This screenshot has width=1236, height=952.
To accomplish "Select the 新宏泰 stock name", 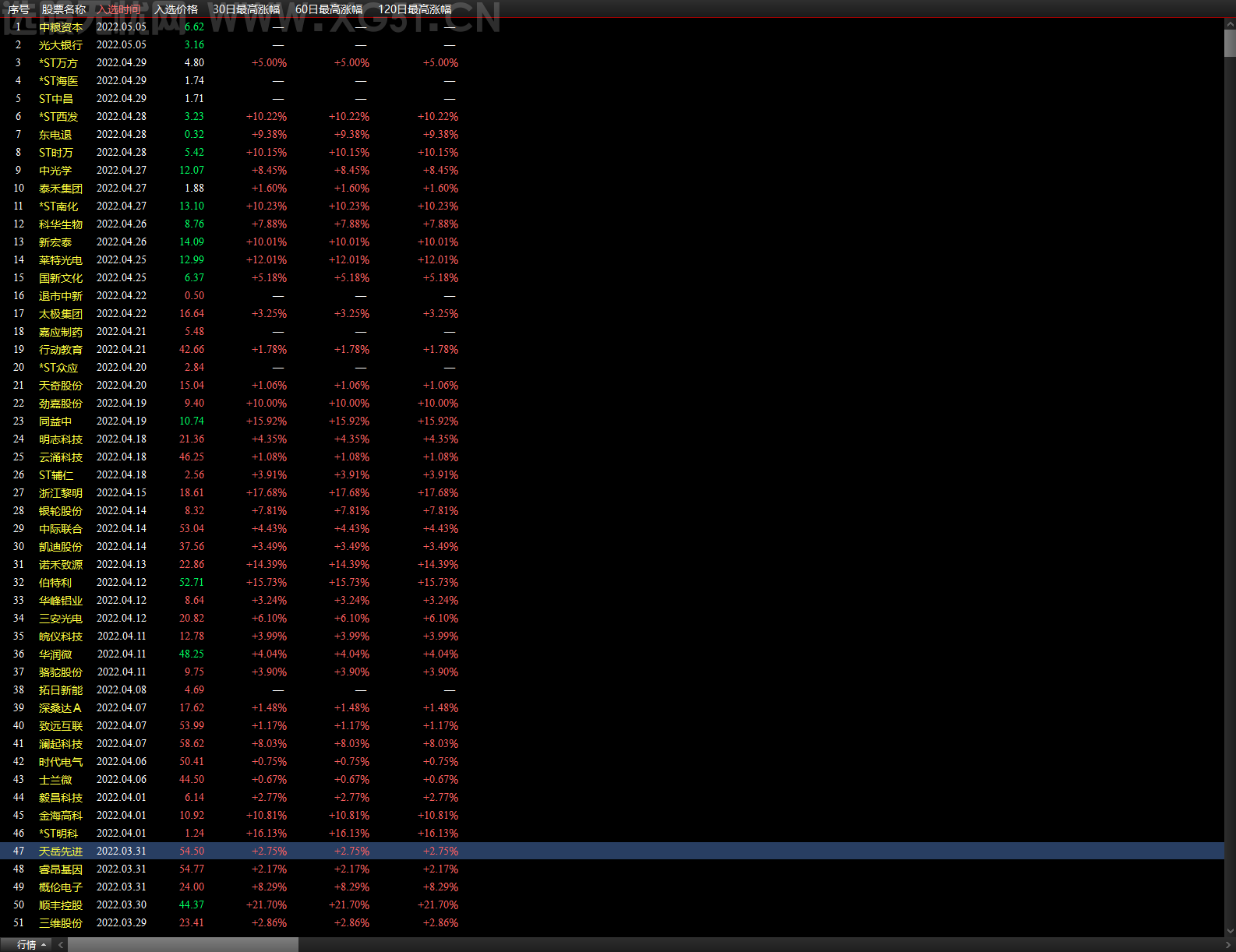I will click(55, 242).
